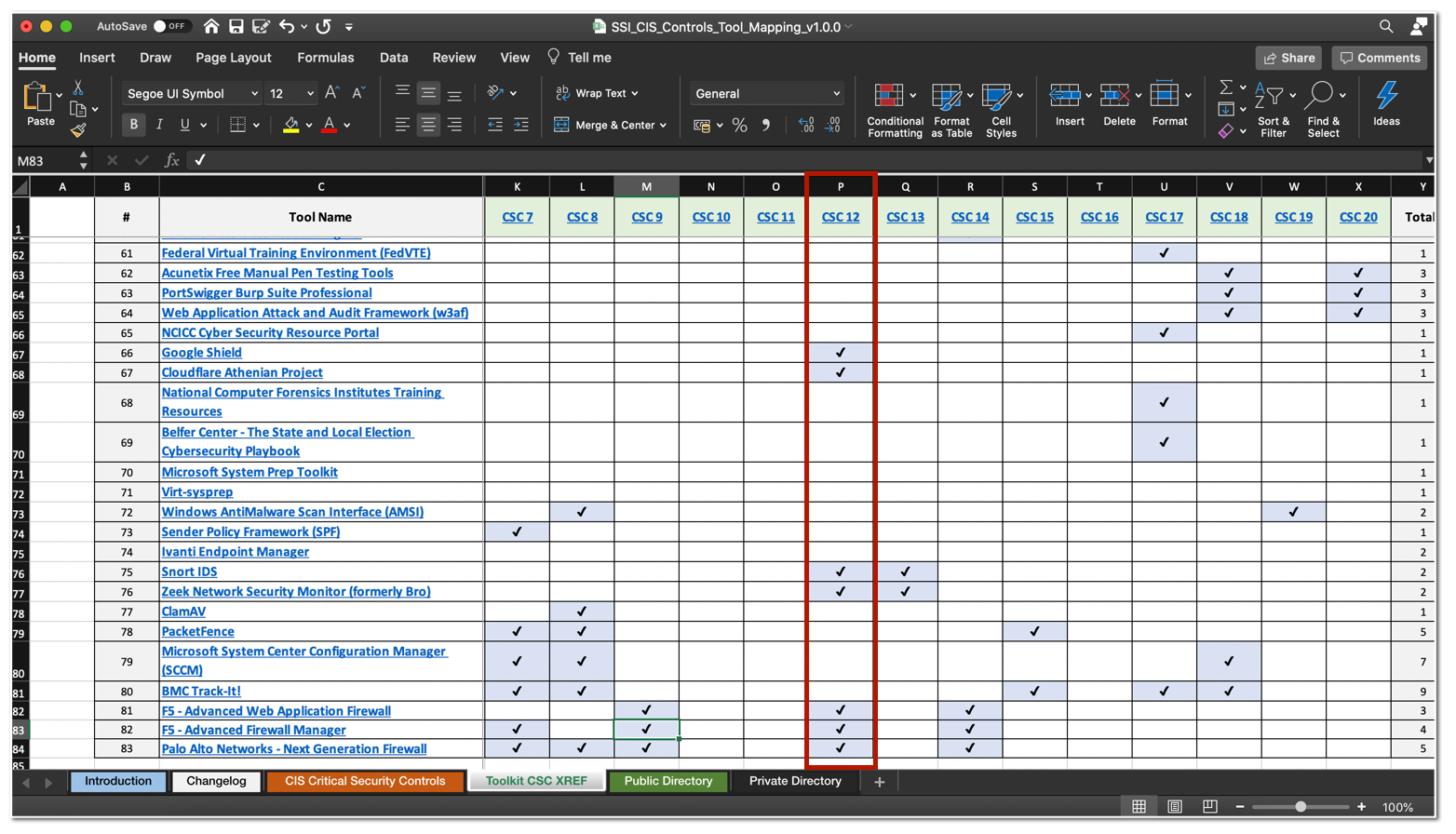Click Increase Decimal icon
This screenshot has width=1456, height=834.
806,125
